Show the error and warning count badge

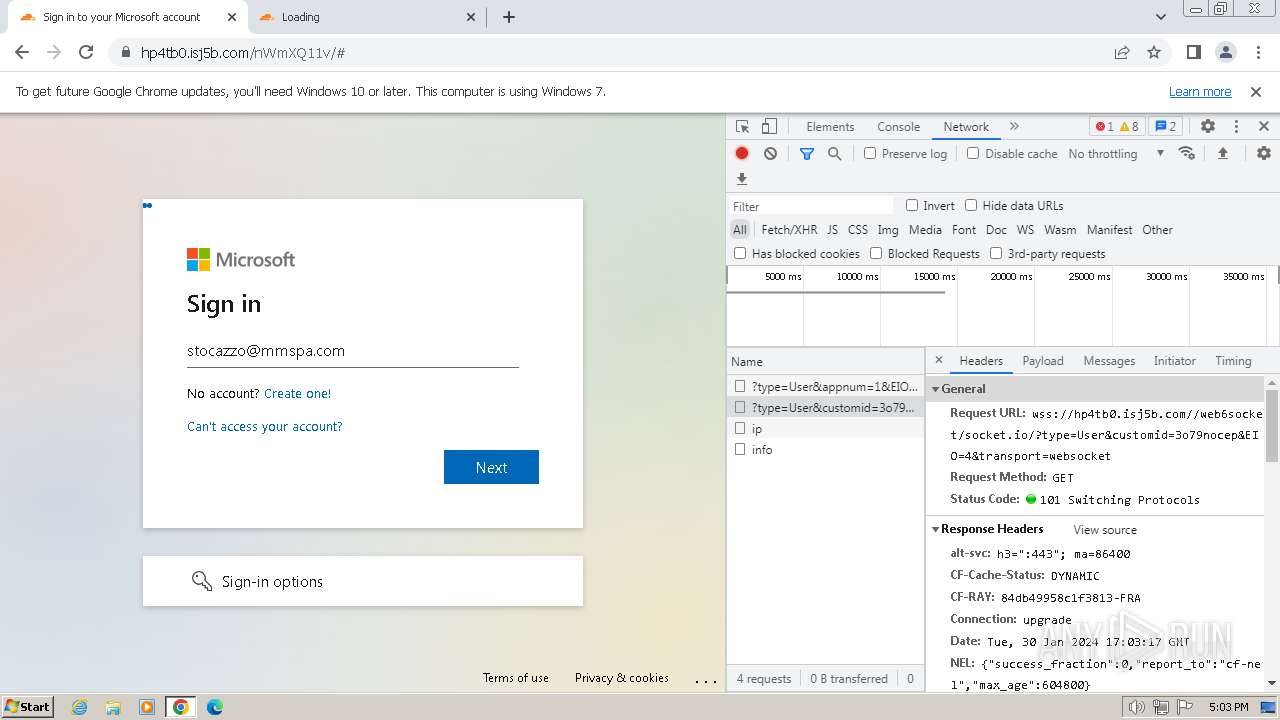click(x=1117, y=127)
